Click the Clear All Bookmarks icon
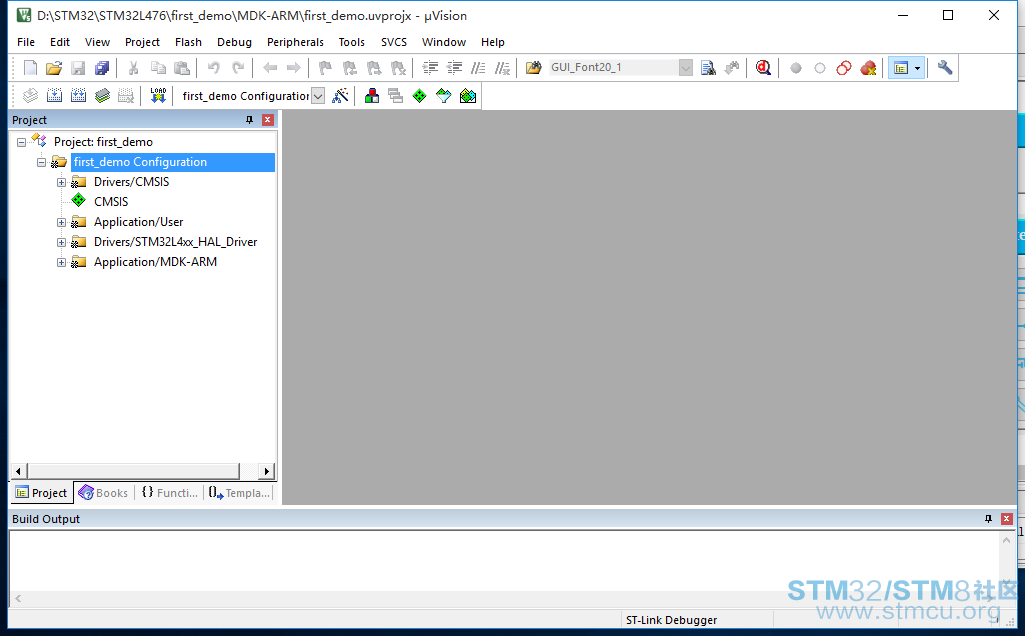 pyautogui.click(x=398, y=67)
